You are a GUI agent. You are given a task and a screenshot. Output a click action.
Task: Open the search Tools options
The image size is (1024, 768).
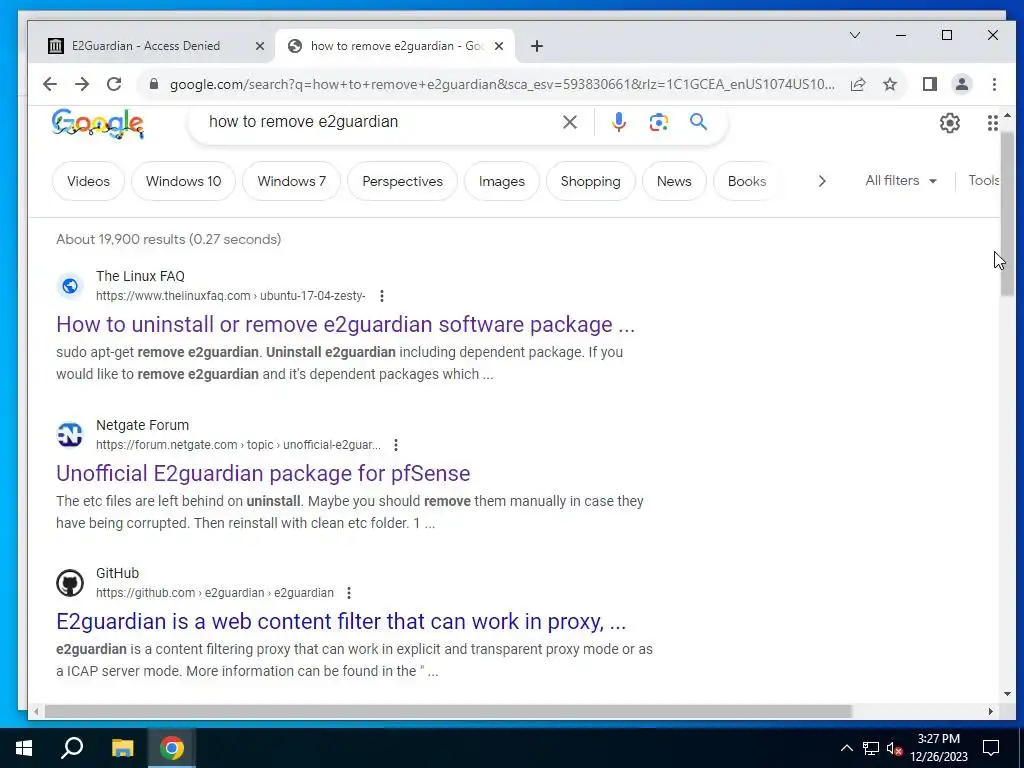click(984, 181)
